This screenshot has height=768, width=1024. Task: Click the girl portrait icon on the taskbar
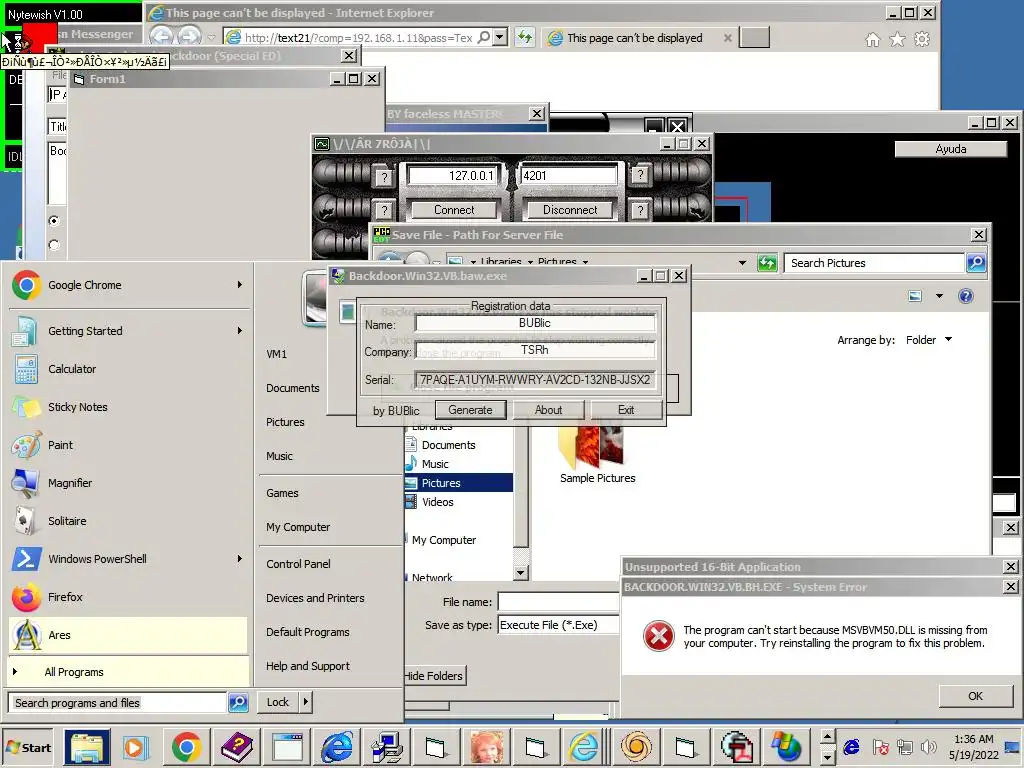487,747
